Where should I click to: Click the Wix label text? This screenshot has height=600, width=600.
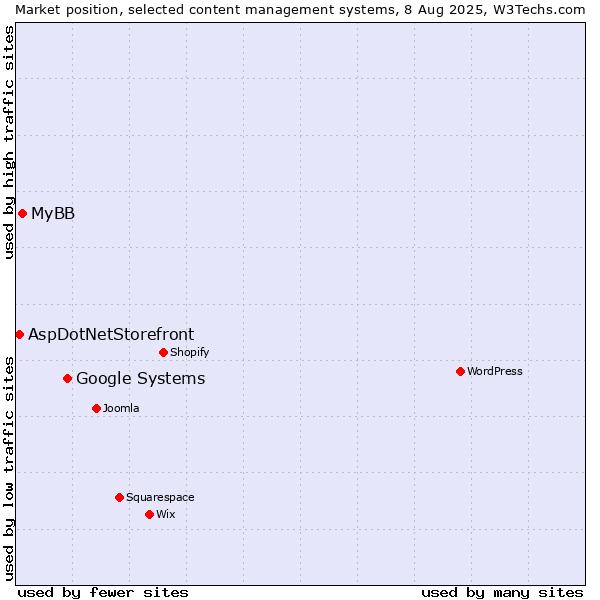[x=166, y=514]
